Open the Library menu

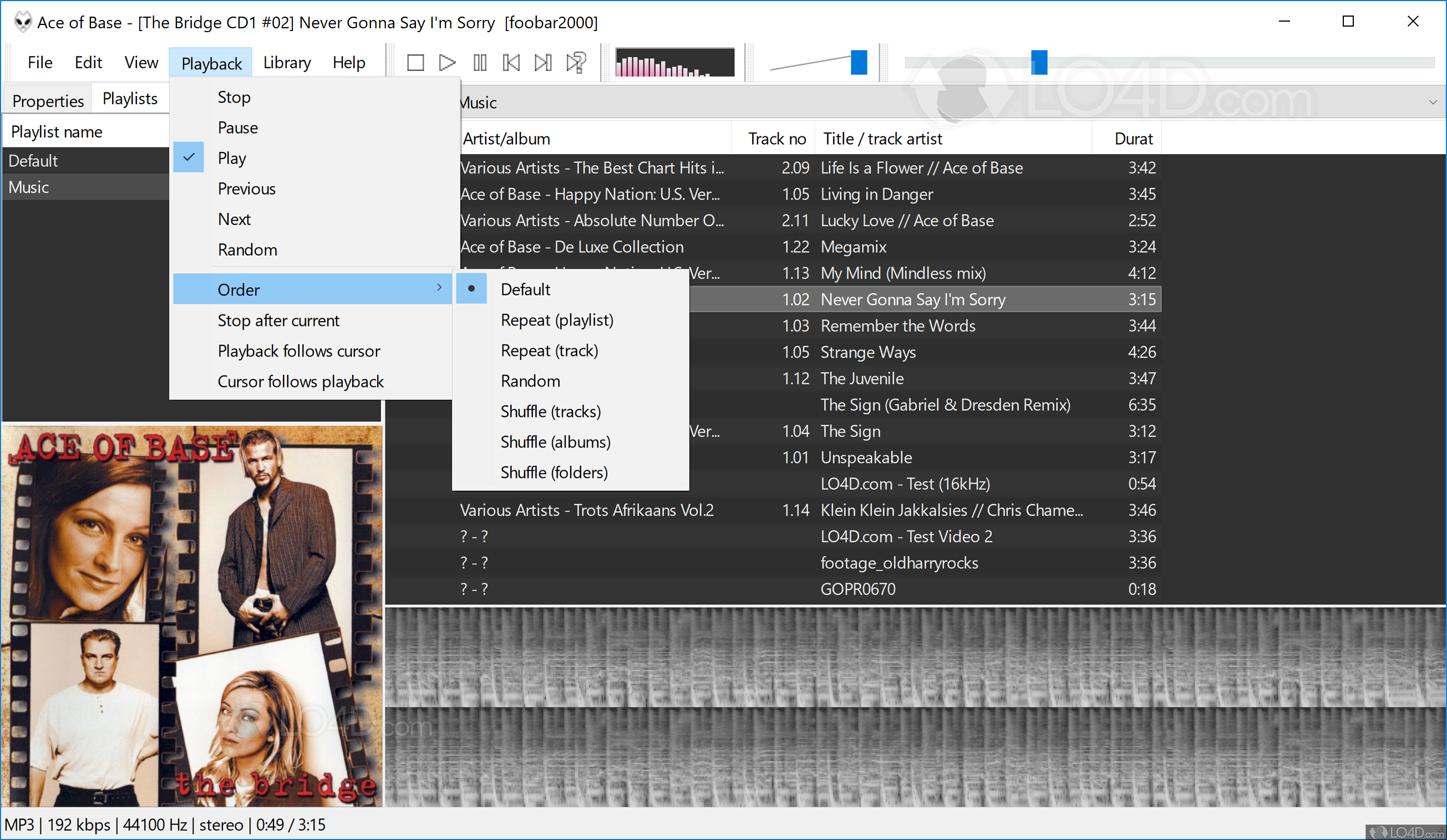[x=287, y=62]
